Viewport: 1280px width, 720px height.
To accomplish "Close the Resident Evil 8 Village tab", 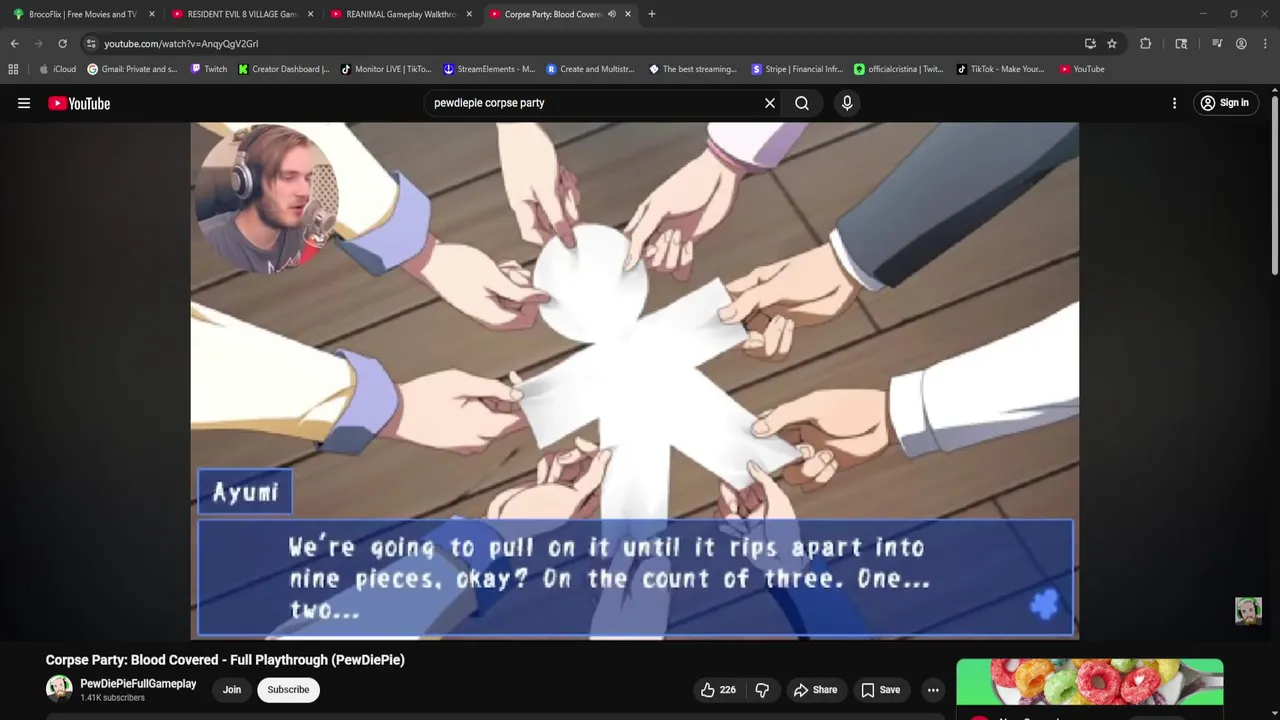I will (x=310, y=14).
